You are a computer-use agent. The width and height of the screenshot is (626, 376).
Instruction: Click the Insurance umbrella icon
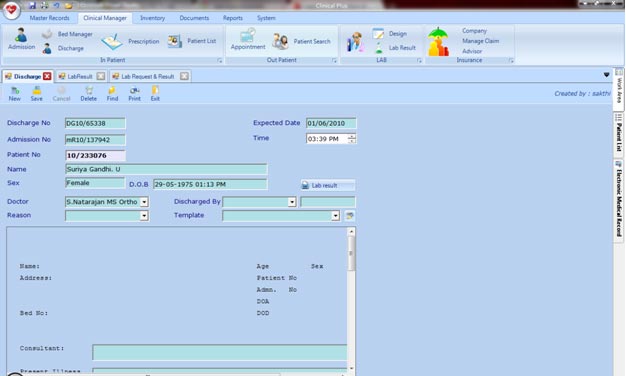pos(438,42)
